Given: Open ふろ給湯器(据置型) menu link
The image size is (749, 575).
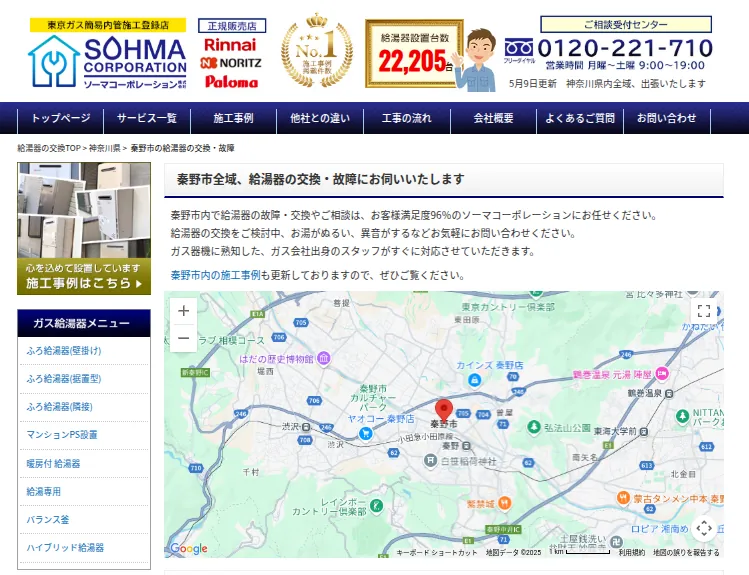Looking at the screenshot, I should coord(64,379).
